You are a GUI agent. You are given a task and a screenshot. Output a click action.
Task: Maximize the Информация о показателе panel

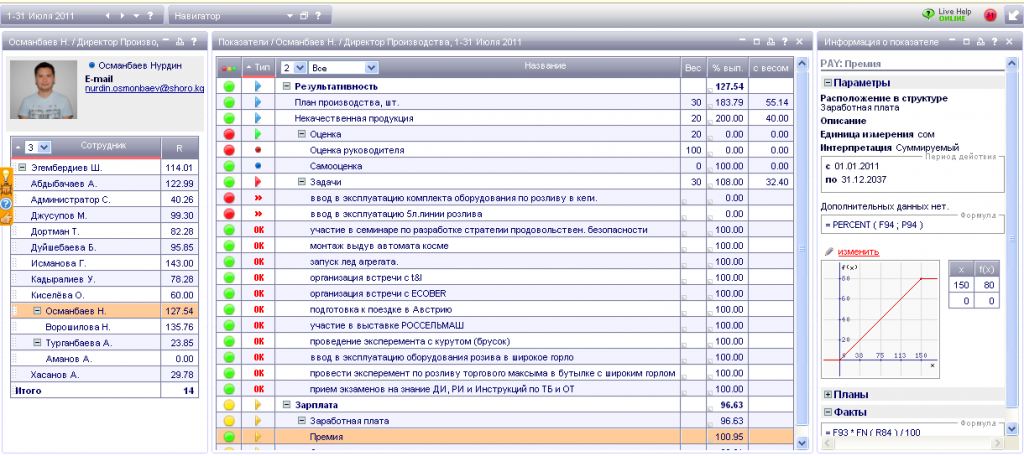967,42
